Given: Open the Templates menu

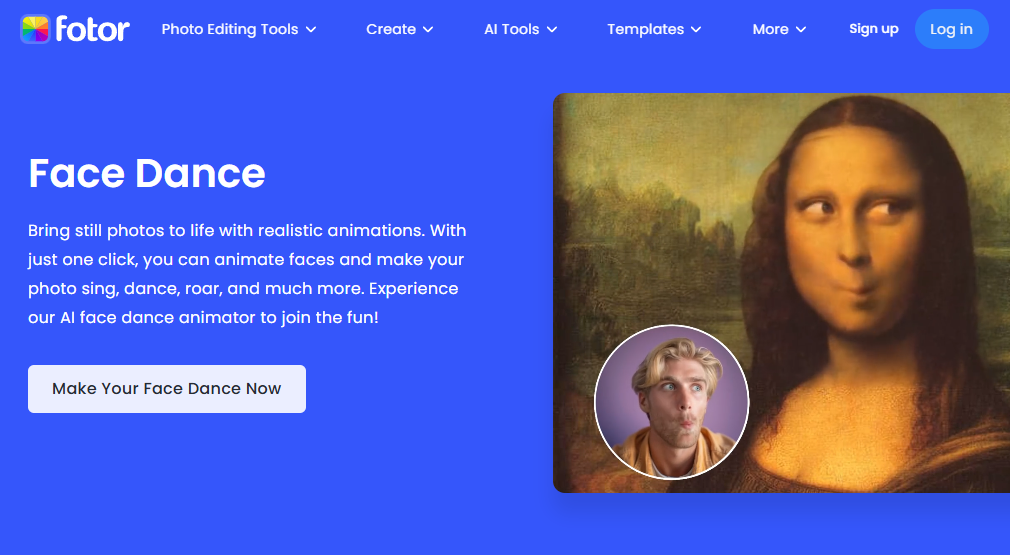Looking at the screenshot, I should [x=645, y=29].
